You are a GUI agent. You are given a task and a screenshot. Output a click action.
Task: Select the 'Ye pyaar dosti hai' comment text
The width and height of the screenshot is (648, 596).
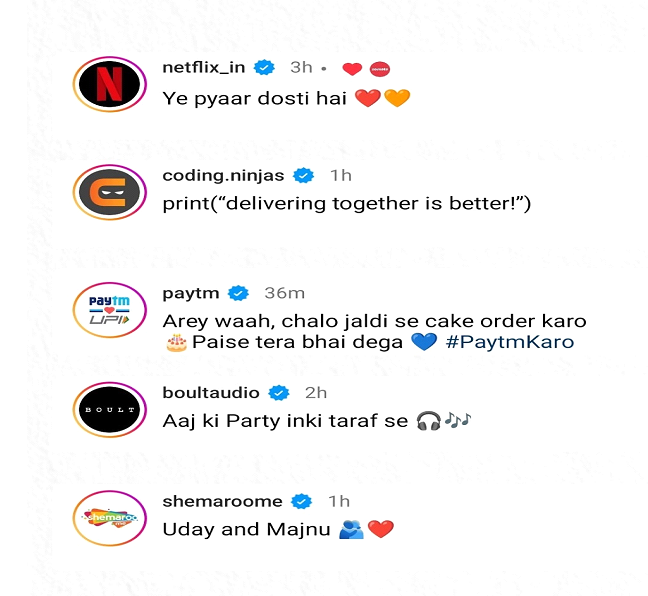coord(255,99)
